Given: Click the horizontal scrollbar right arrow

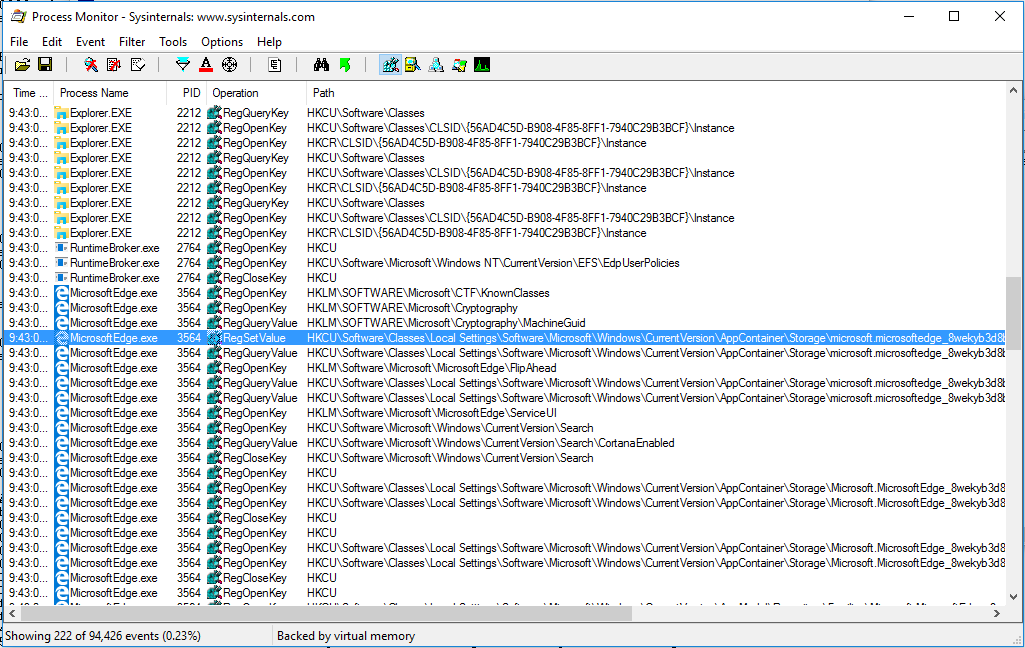Looking at the screenshot, I should [997, 613].
